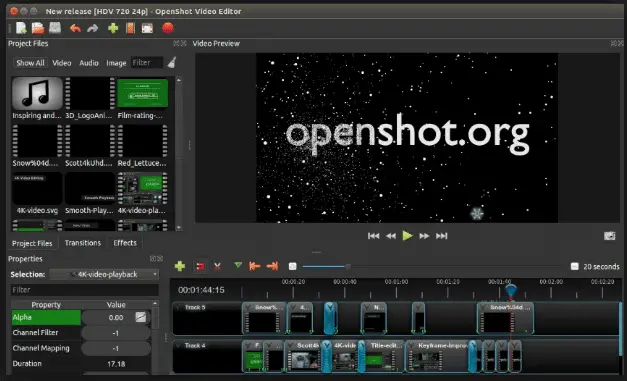Save current frame with preview camera icon
The image size is (627, 381).
(609, 236)
